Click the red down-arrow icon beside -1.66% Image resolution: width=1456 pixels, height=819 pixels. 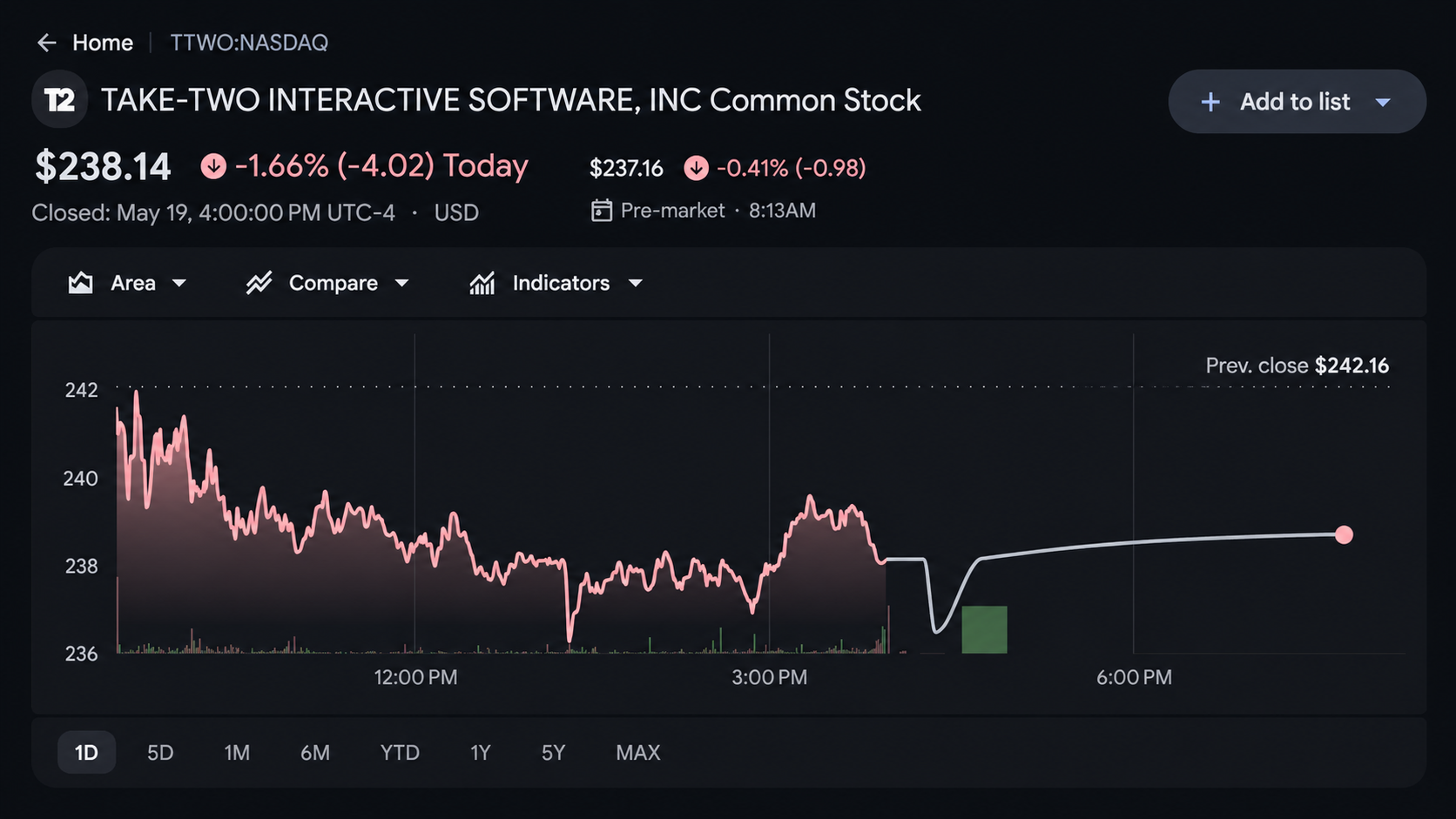coord(213,166)
